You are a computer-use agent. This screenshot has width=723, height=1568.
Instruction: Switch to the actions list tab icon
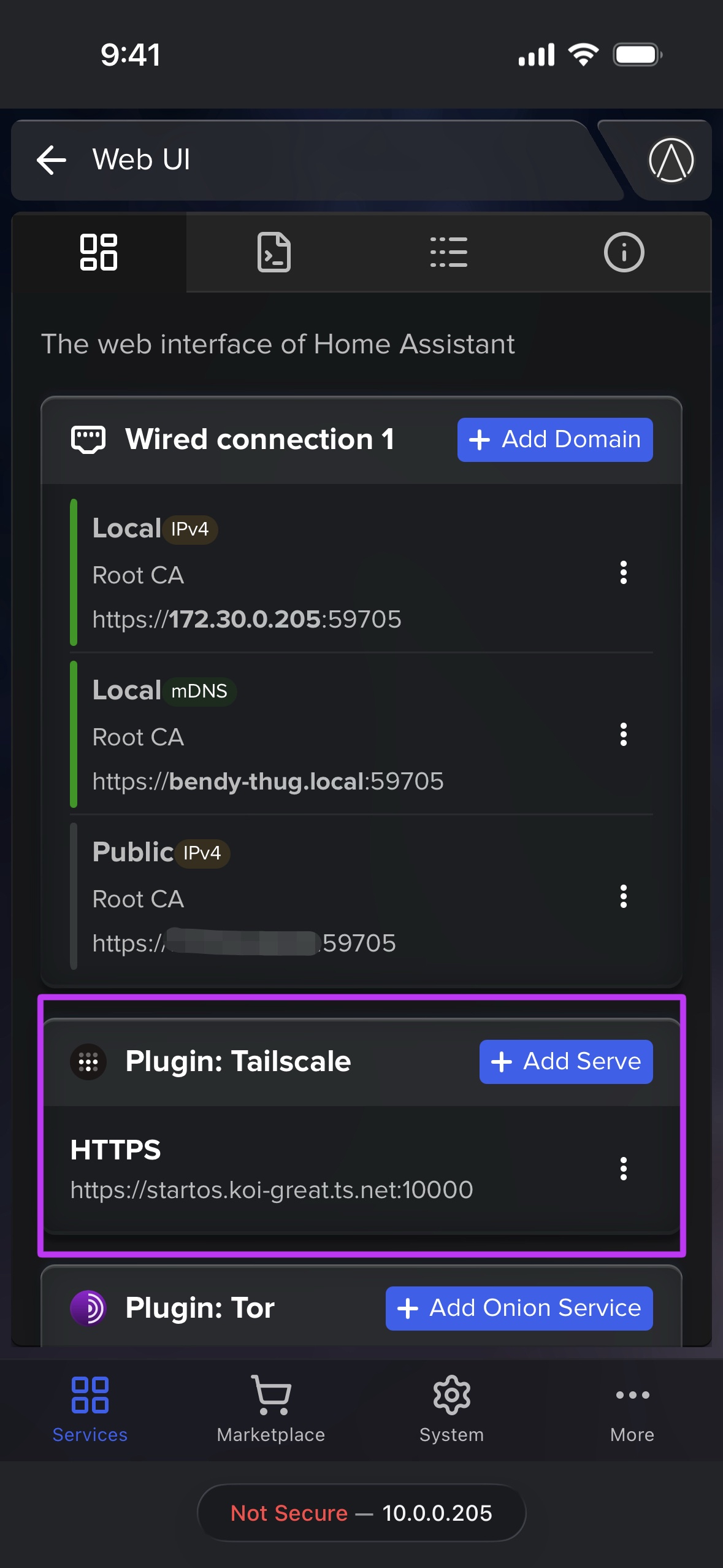point(449,252)
